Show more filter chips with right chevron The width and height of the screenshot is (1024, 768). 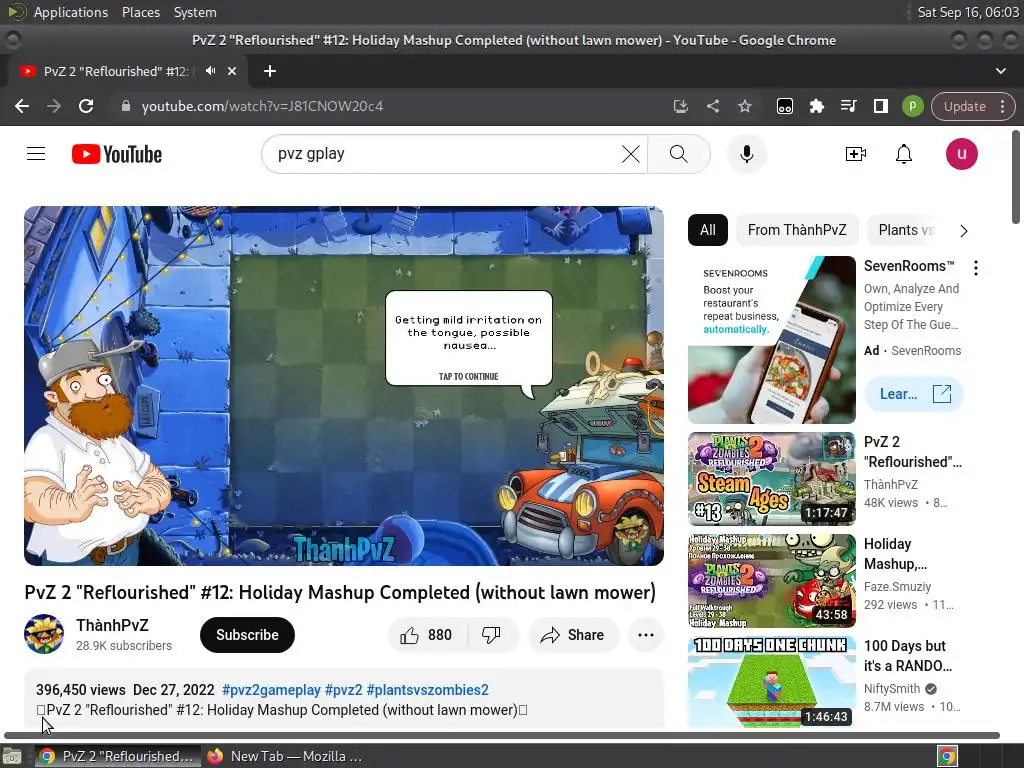963,231
